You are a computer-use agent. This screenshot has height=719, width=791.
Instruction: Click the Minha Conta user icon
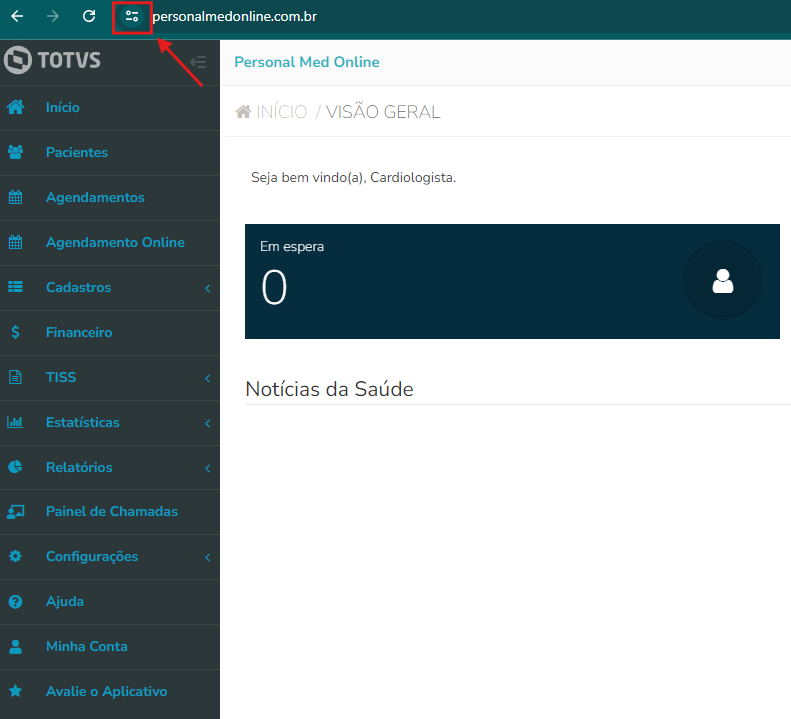(x=15, y=646)
